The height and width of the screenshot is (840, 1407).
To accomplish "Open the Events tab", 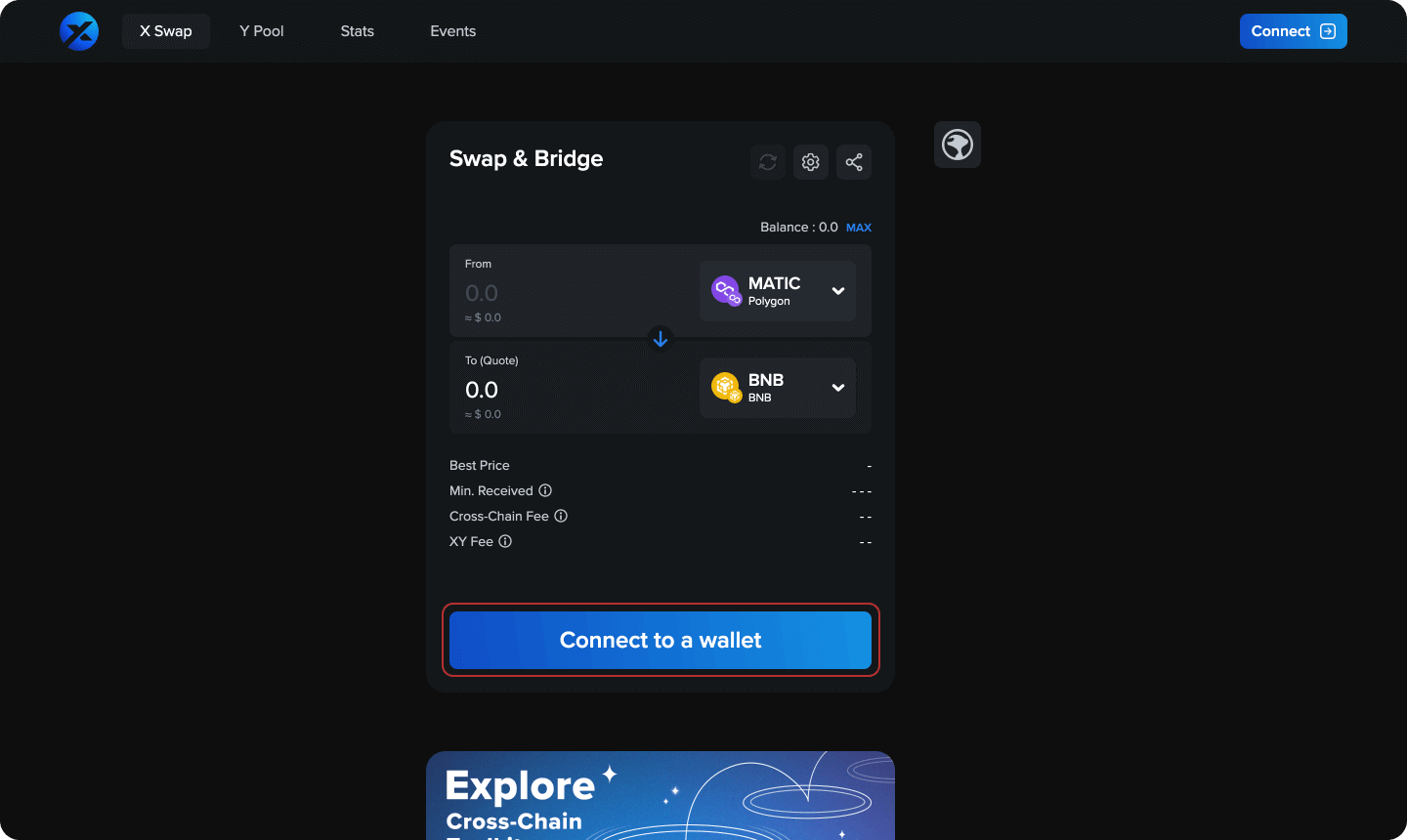I will point(453,31).
